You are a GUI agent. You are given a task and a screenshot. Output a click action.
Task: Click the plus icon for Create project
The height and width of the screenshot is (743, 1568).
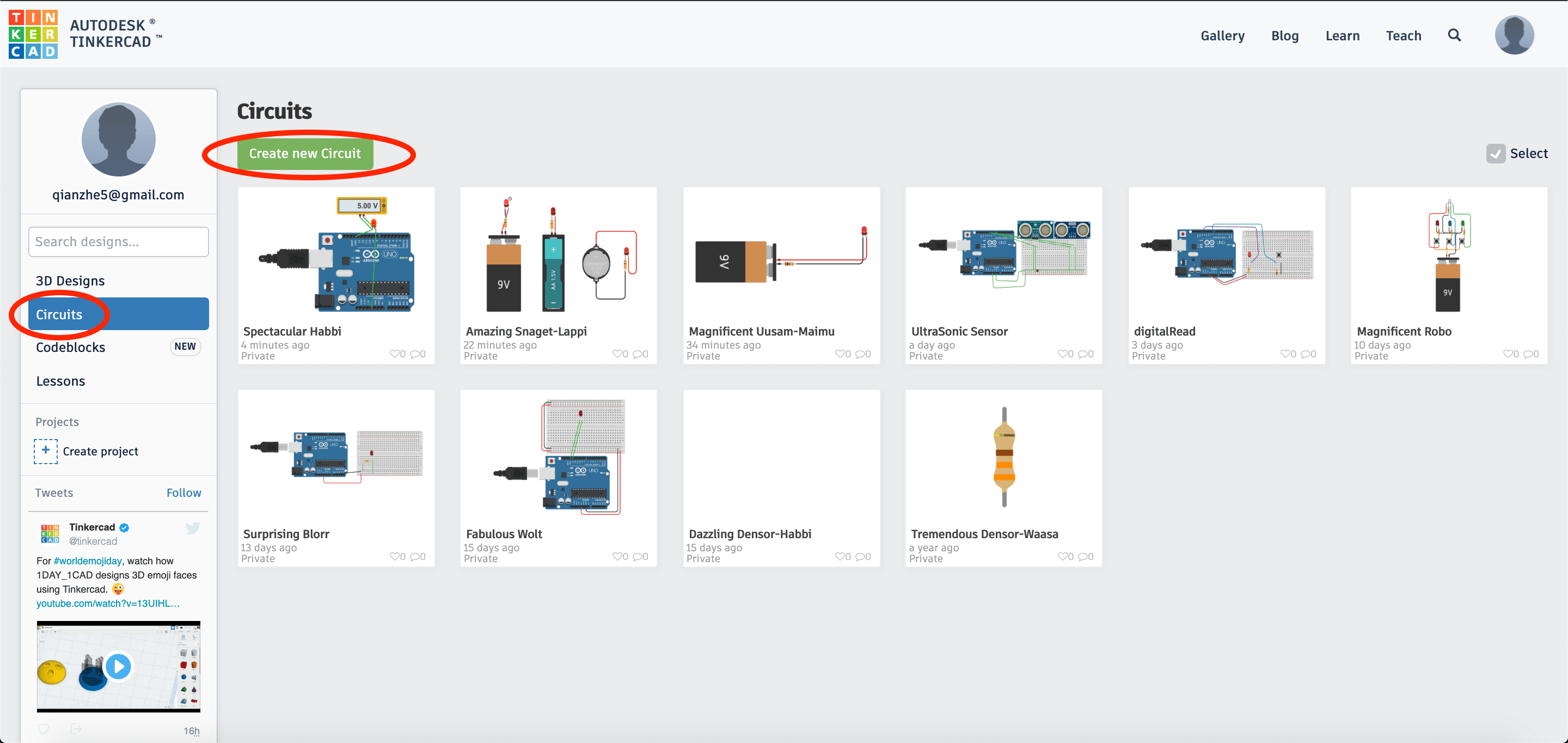pyautogui.click(x=46, y=450)
